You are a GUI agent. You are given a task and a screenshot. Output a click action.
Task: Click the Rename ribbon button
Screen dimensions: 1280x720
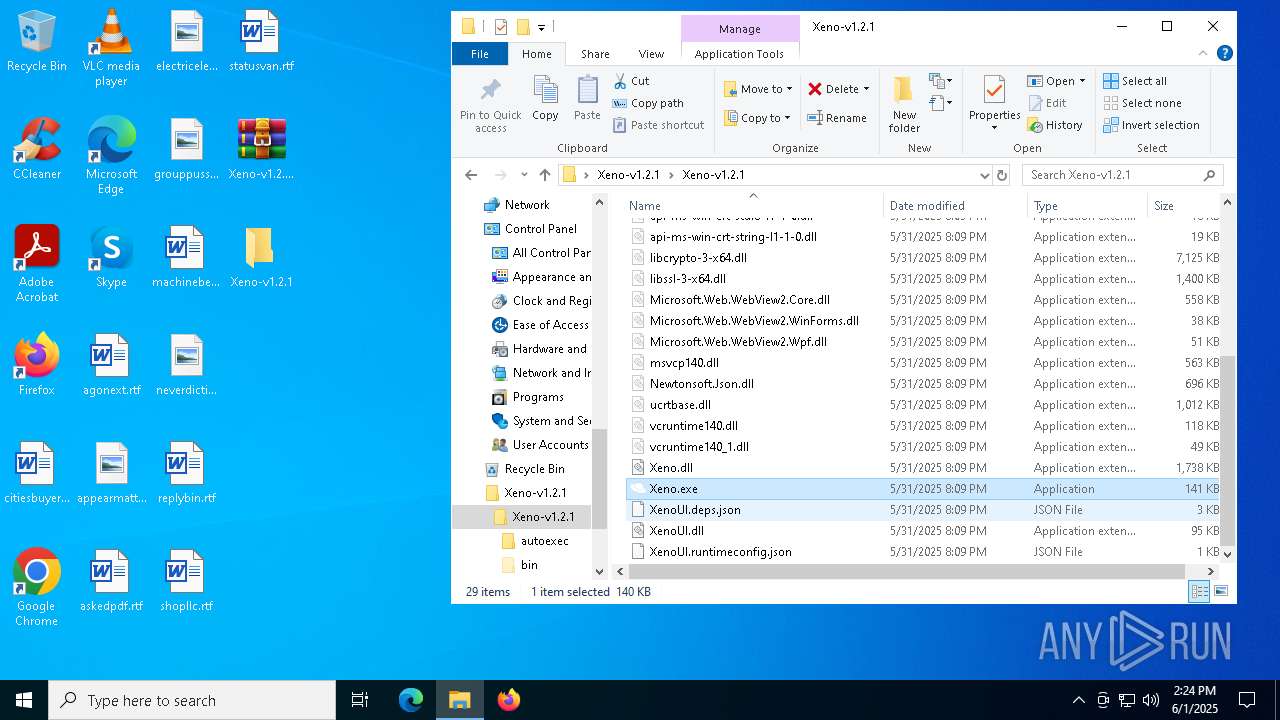coord(837,118)
